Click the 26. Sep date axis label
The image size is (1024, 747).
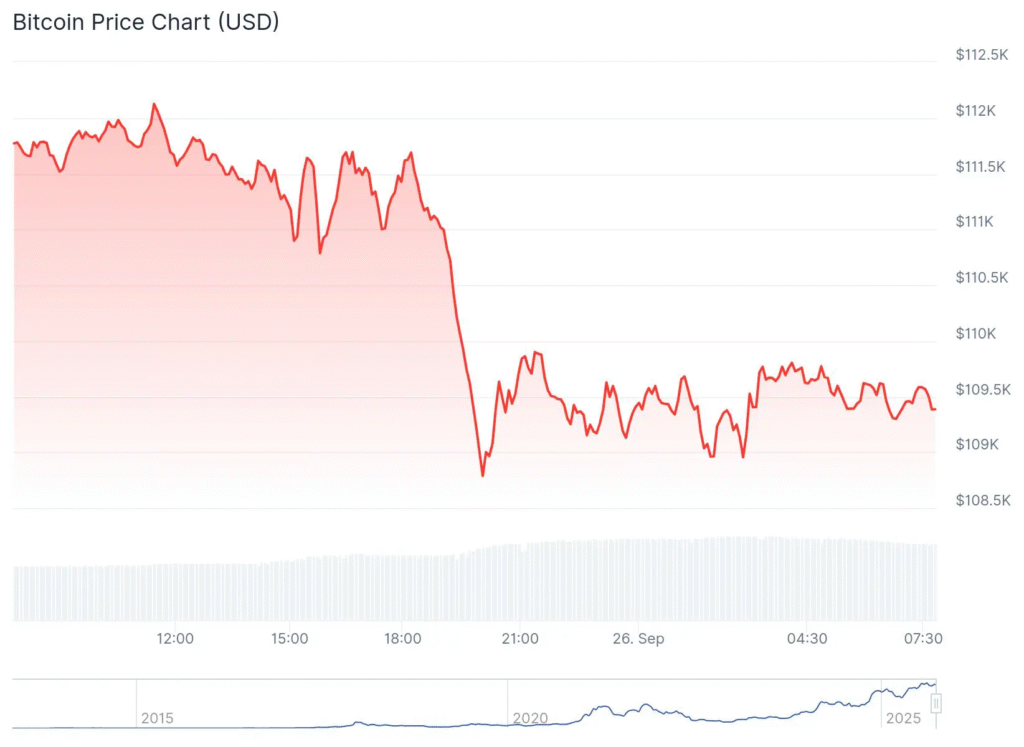click(639, 638)
